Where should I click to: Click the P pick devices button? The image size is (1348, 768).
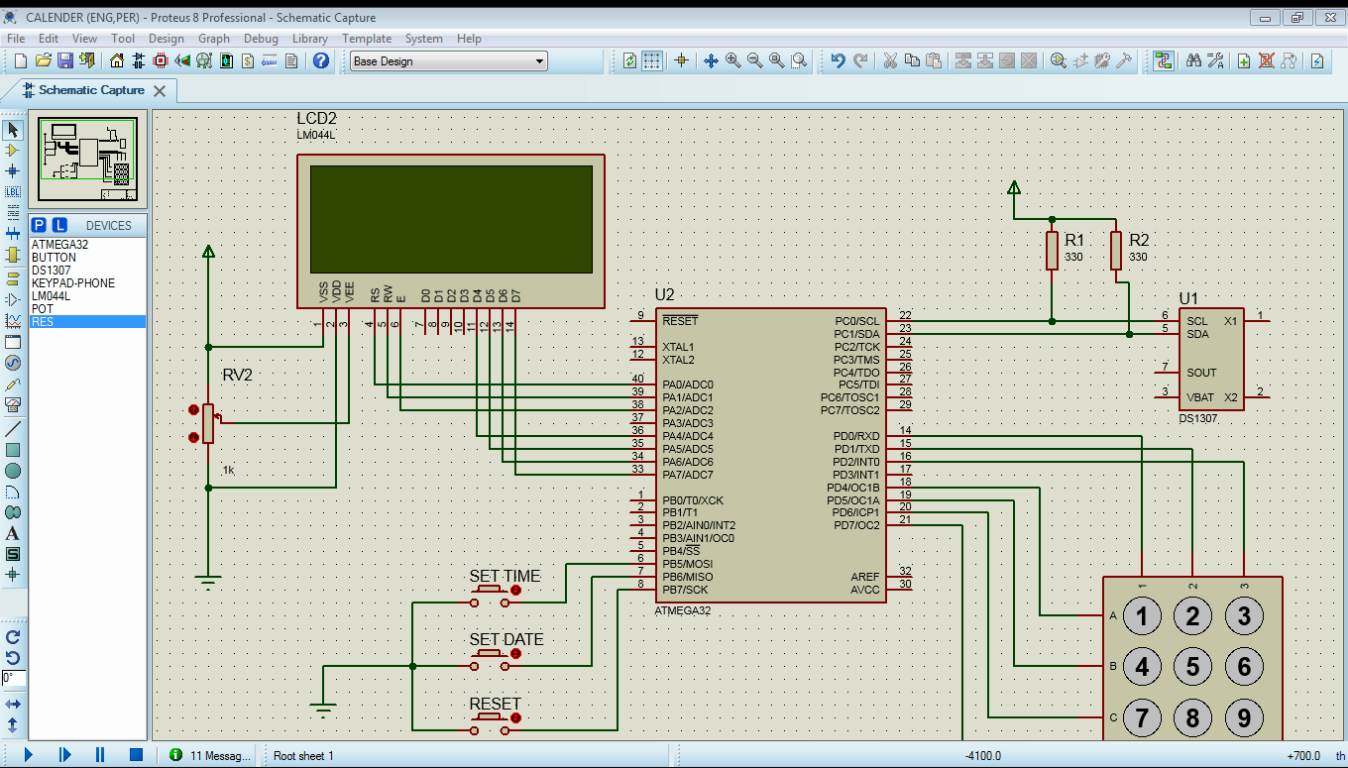[x=38, y=225]
